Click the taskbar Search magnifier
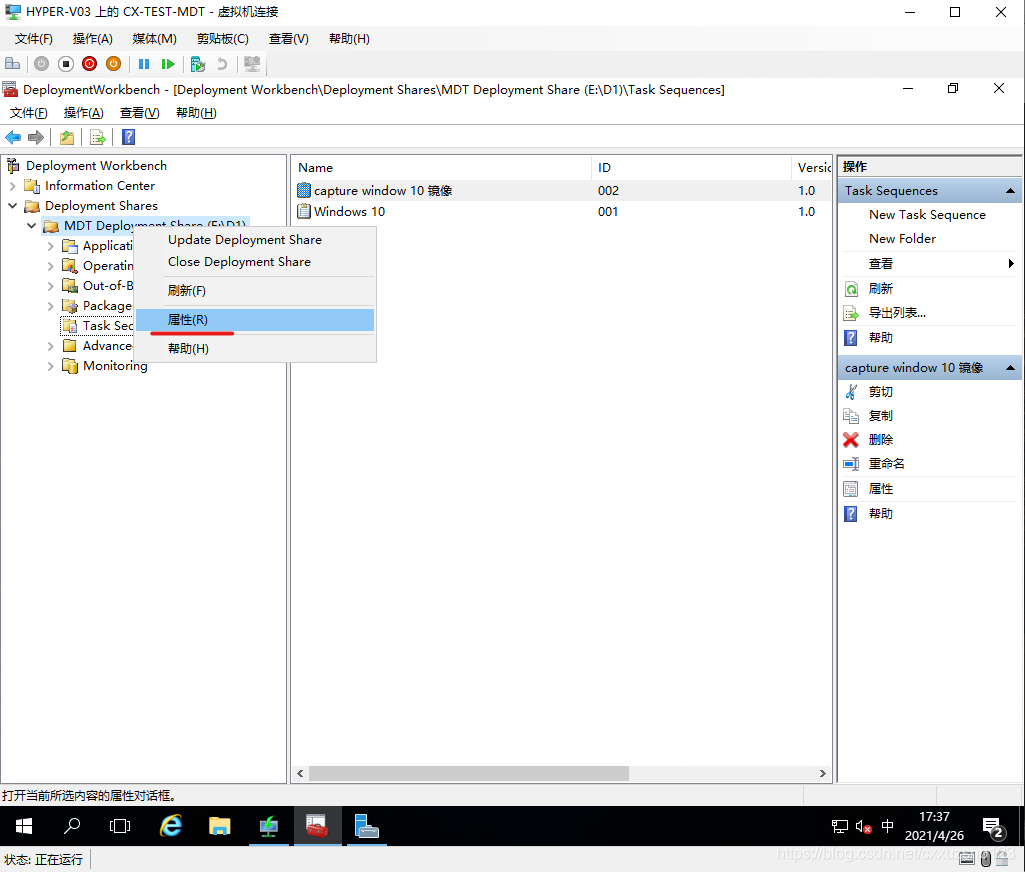1025x872 pixels. (x=72, y=826)
